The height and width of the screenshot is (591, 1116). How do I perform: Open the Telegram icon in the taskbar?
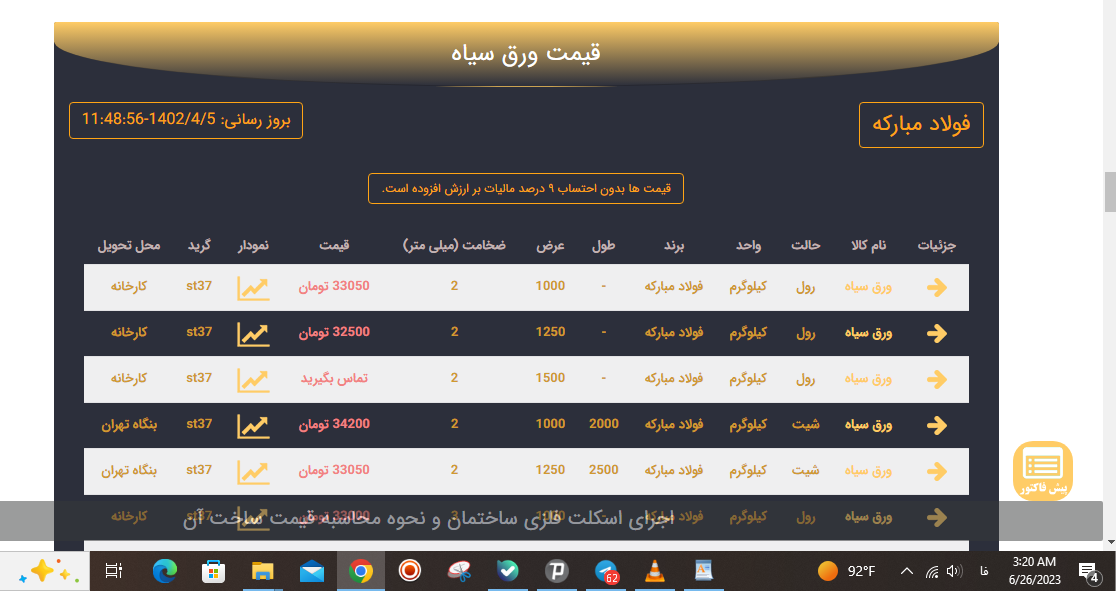(x=606, y=571)
